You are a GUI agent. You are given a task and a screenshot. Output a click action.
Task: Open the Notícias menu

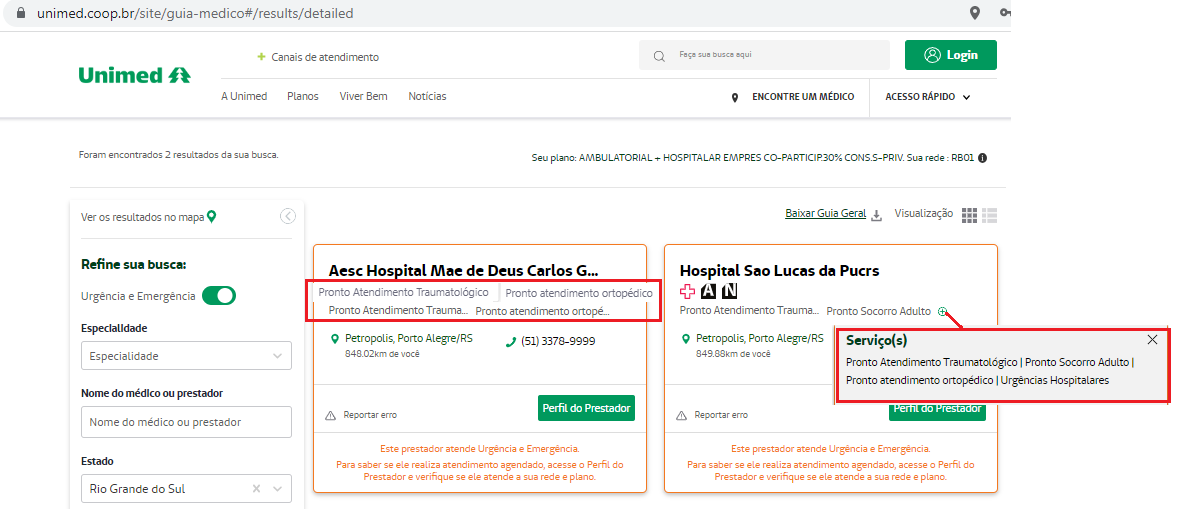[x=427, y=96]
